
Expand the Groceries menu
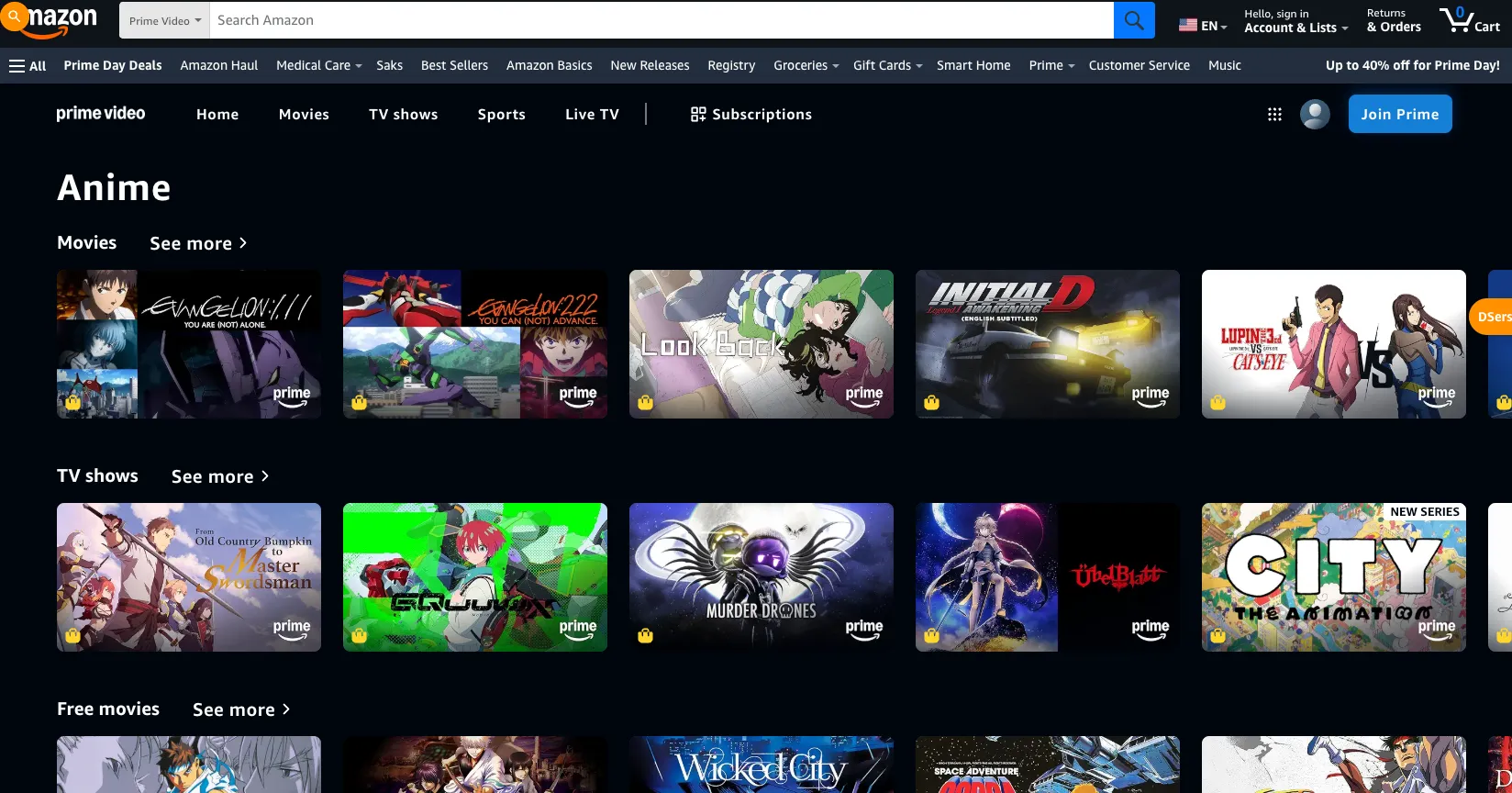point(806,65)
